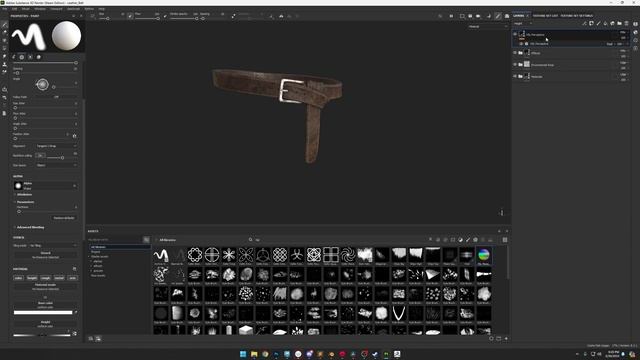Filter assets by brushes icon
Image resolution: width=640 pixels, height=360 pixels.
coord(468,240)
